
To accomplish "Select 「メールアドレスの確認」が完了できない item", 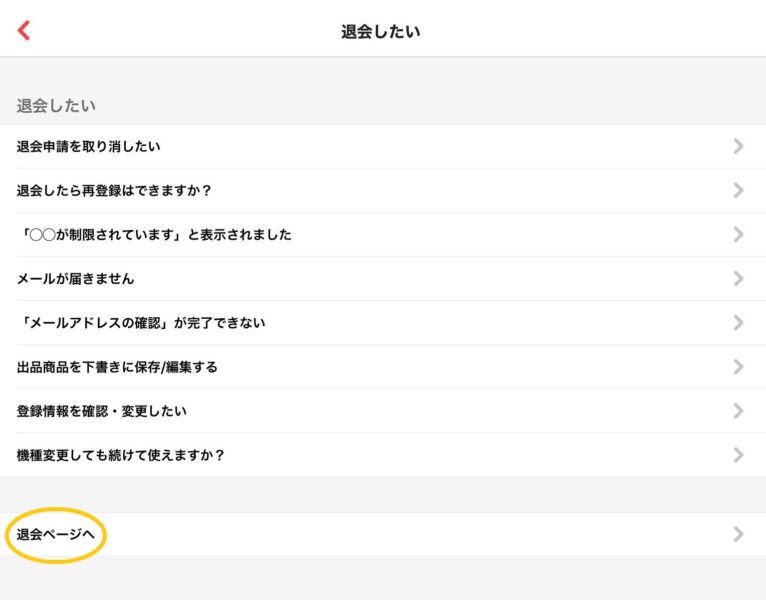I will tap(141, 323).
